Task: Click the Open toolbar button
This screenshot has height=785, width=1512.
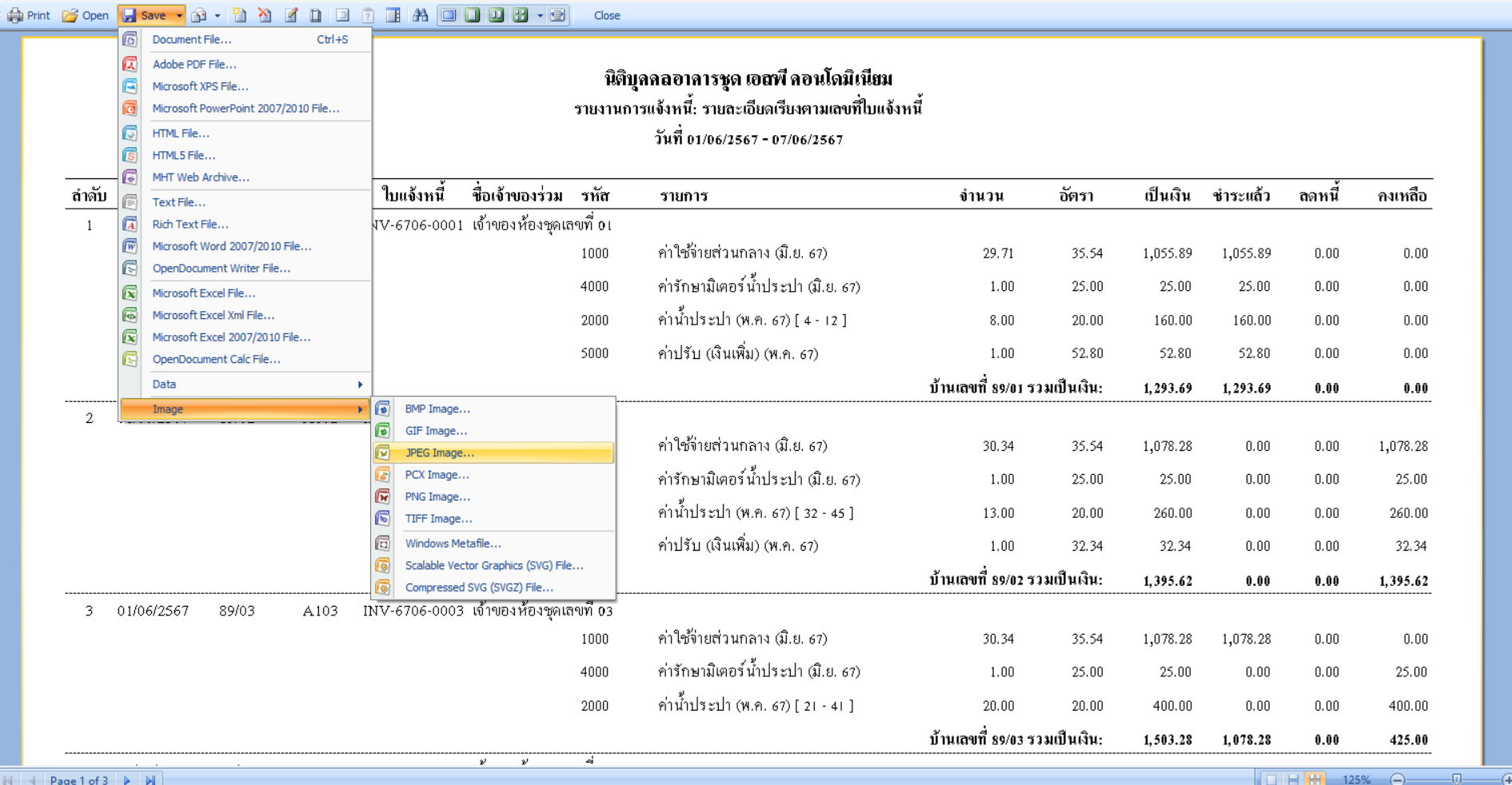Action: pos(86,15)
